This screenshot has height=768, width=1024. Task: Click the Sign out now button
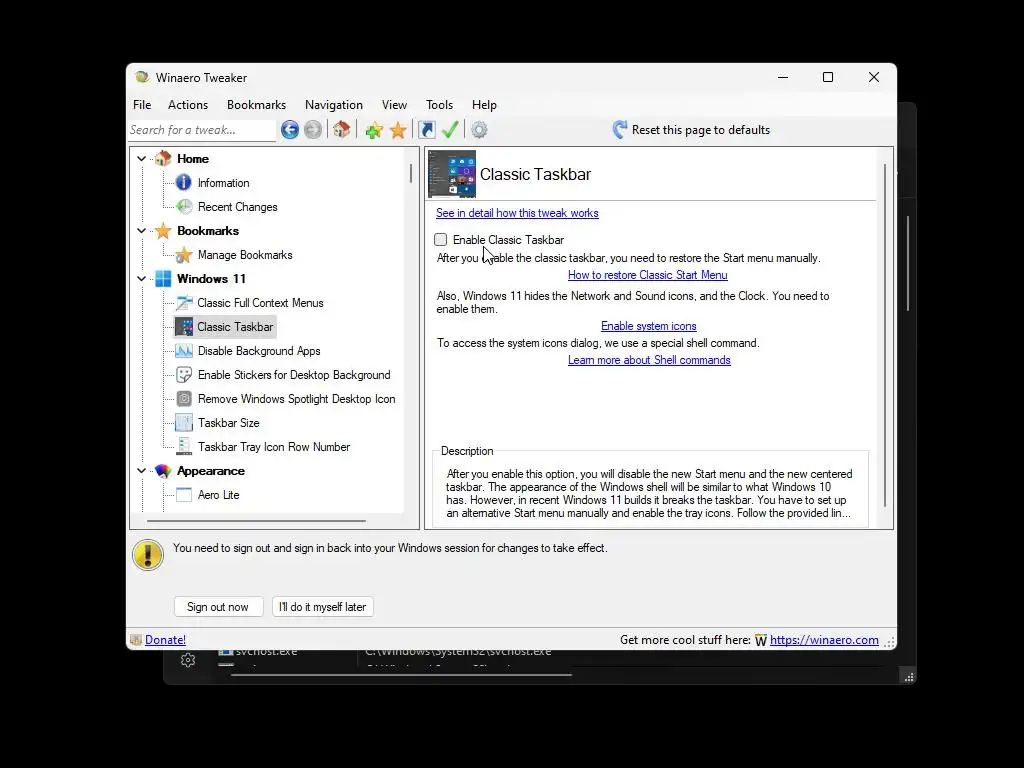218,607
